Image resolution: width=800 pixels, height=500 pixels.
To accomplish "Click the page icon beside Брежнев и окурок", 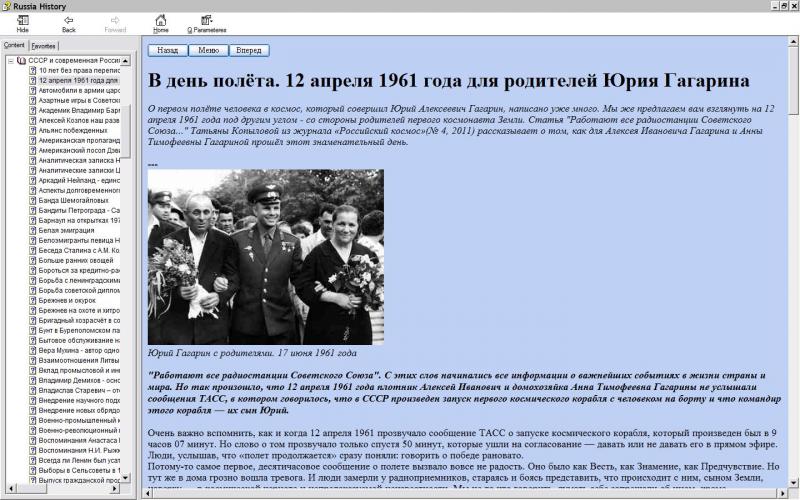I will 32,299.
